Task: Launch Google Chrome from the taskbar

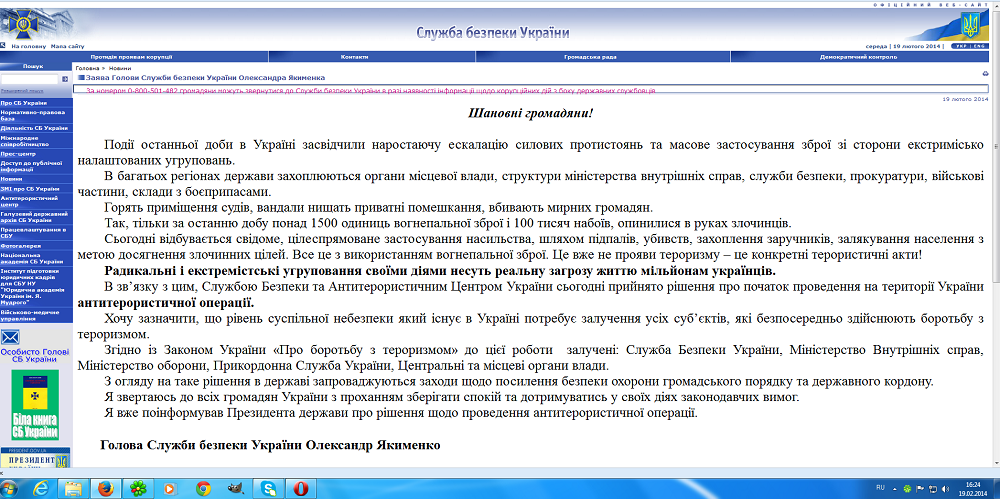Action: (x=203, y=488)
